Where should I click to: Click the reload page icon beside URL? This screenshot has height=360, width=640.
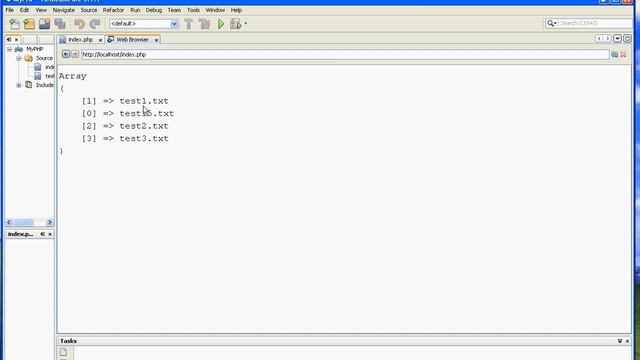tap(614, 54)
